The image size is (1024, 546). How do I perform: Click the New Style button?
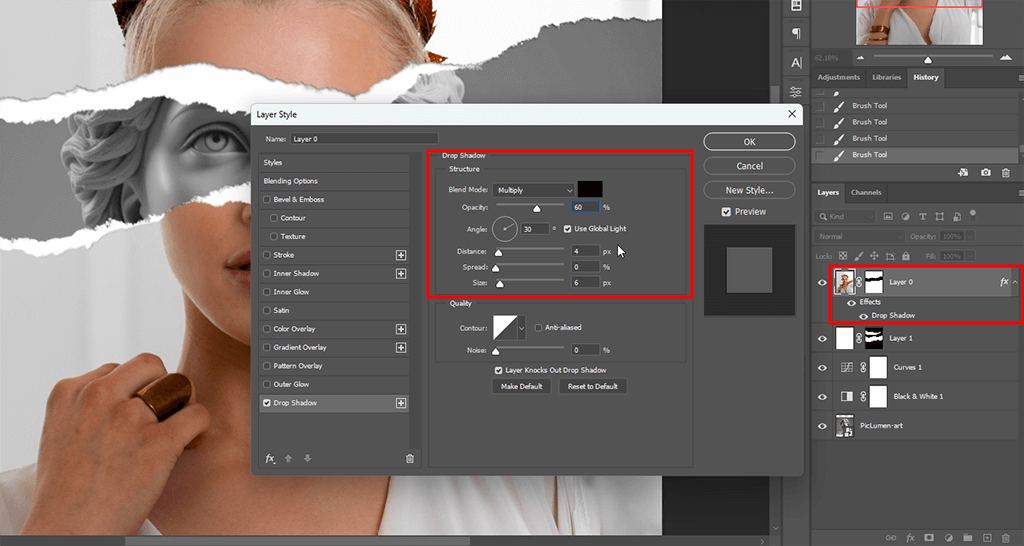pyautogui.click(x=749, y=190)
